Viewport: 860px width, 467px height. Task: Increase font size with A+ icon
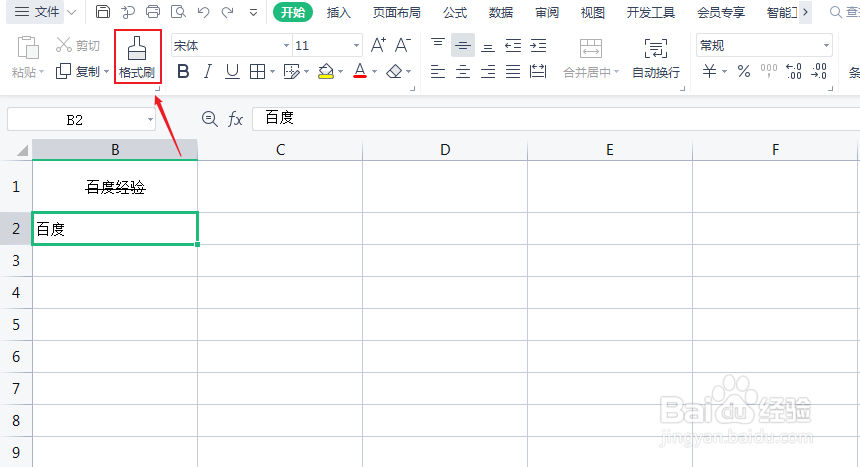378,45
